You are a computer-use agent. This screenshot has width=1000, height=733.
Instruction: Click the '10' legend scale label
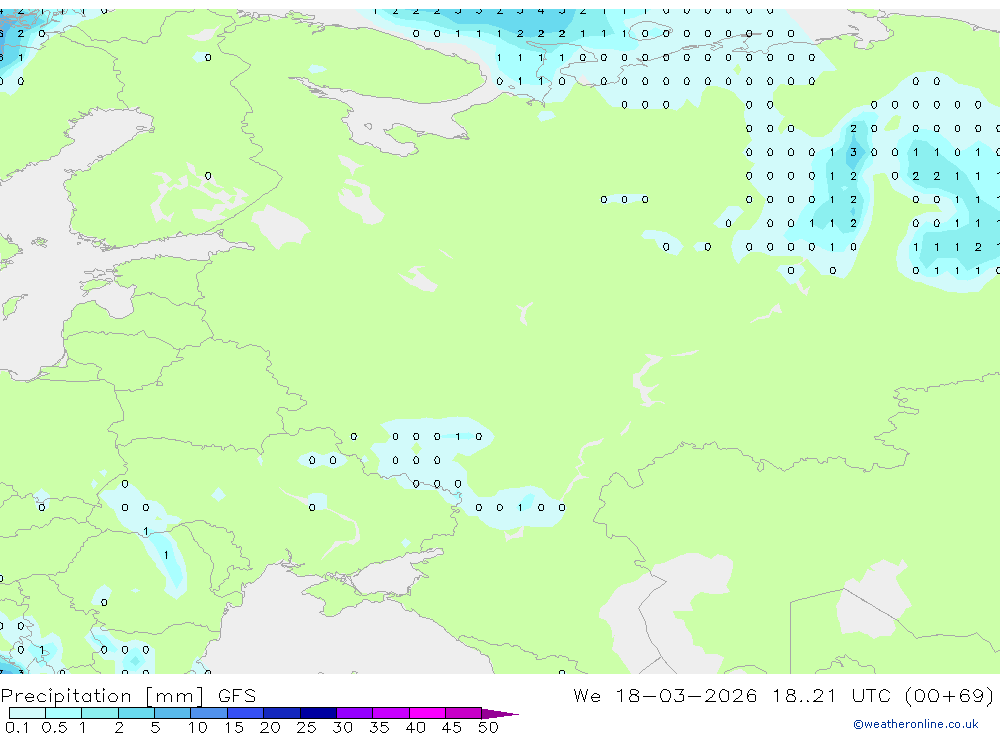197,727
